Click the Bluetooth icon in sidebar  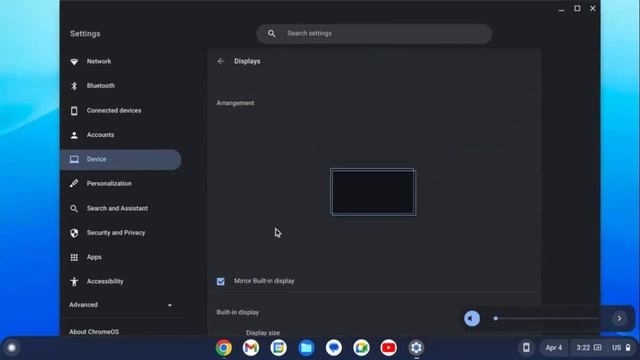click(74, 86)
